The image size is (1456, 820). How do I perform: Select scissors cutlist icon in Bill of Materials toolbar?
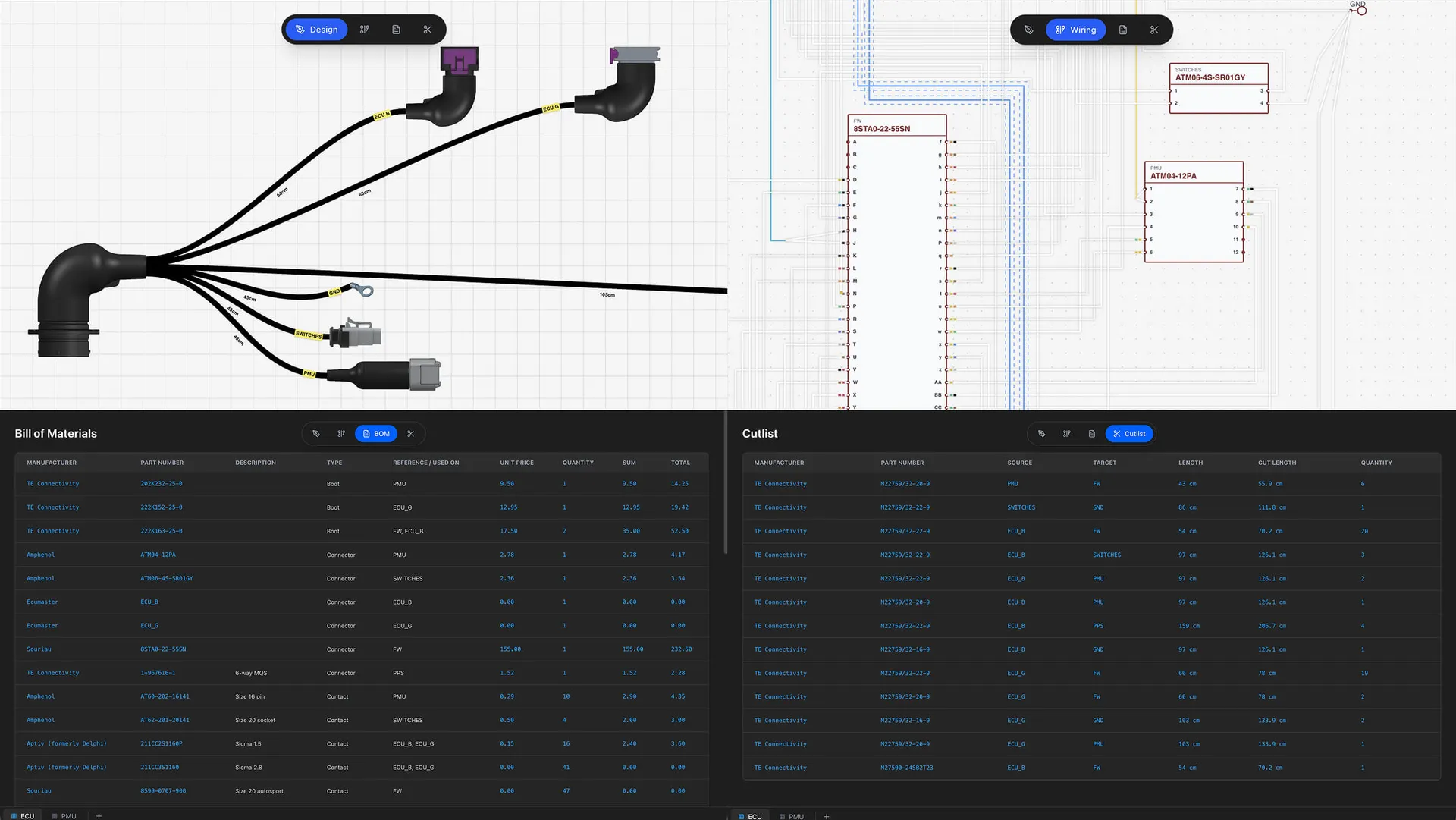click(x=411, y=434)
